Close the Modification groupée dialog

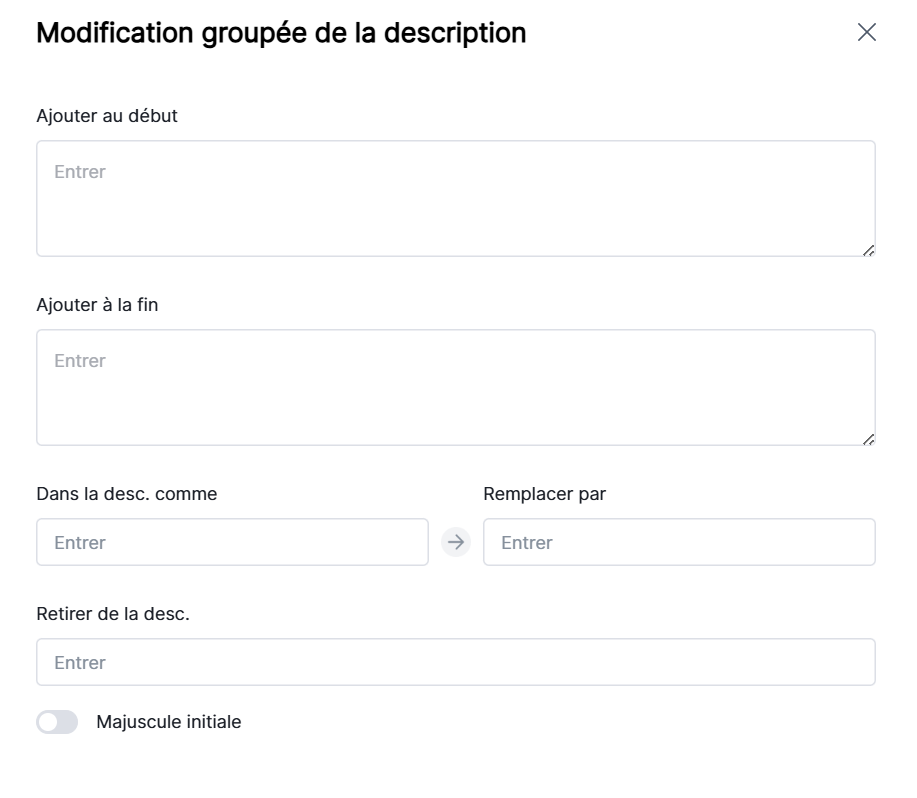867,33
